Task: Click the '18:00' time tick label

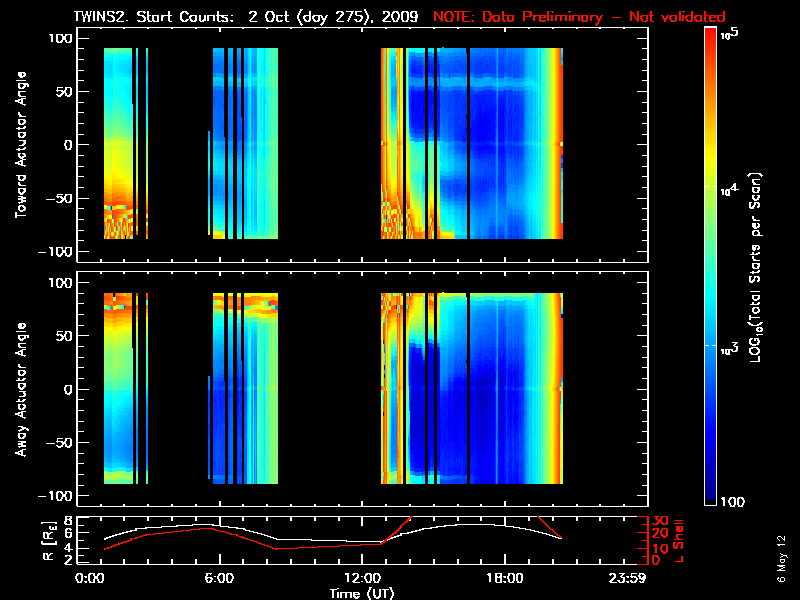Action: click(x=505, y=578)
